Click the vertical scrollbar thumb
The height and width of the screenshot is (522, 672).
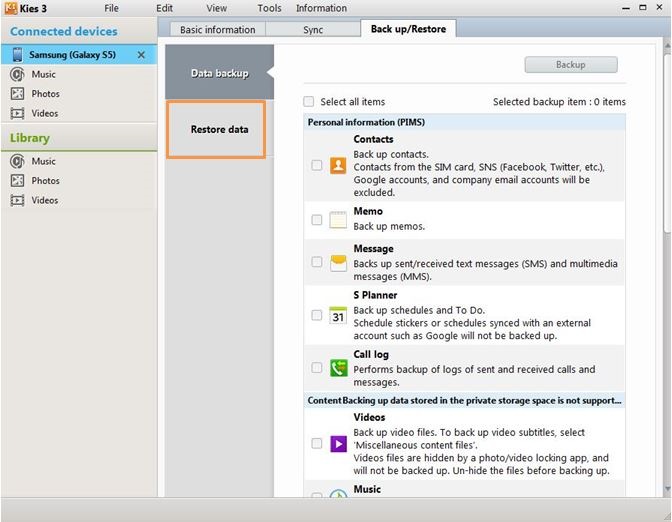(667, 144)
